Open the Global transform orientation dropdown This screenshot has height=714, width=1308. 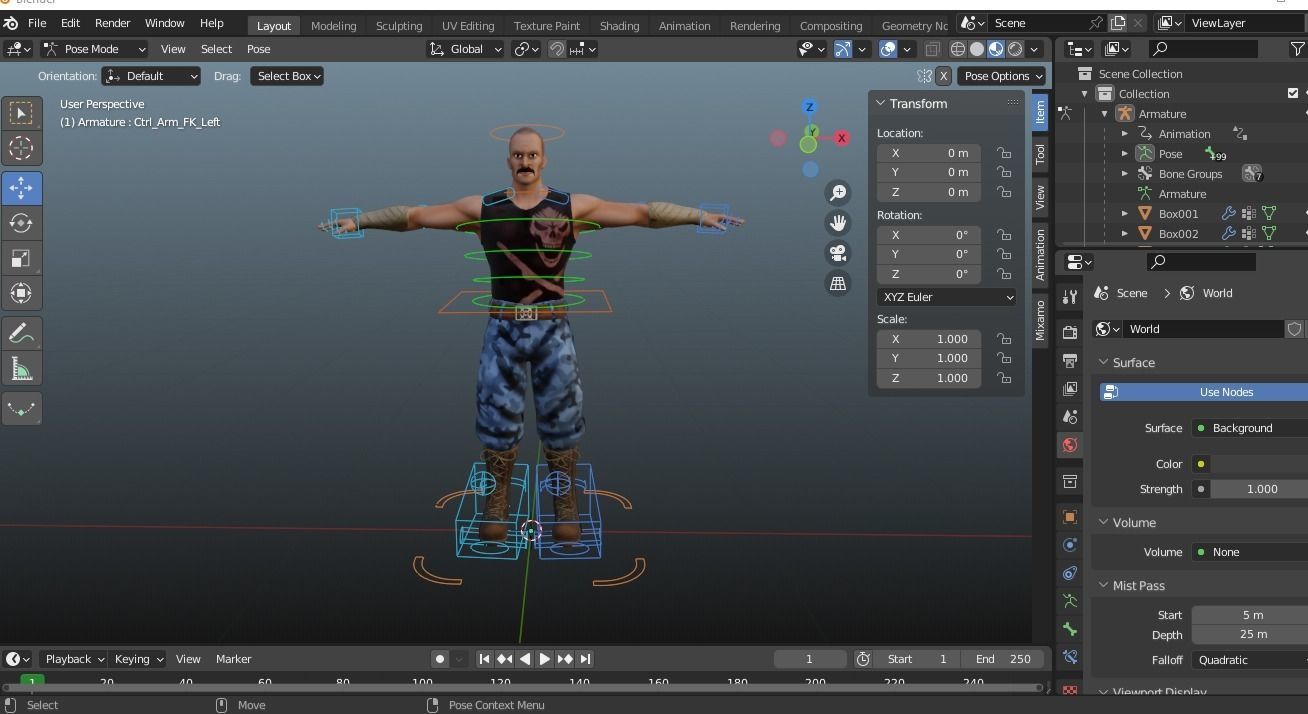pos(465,49)
